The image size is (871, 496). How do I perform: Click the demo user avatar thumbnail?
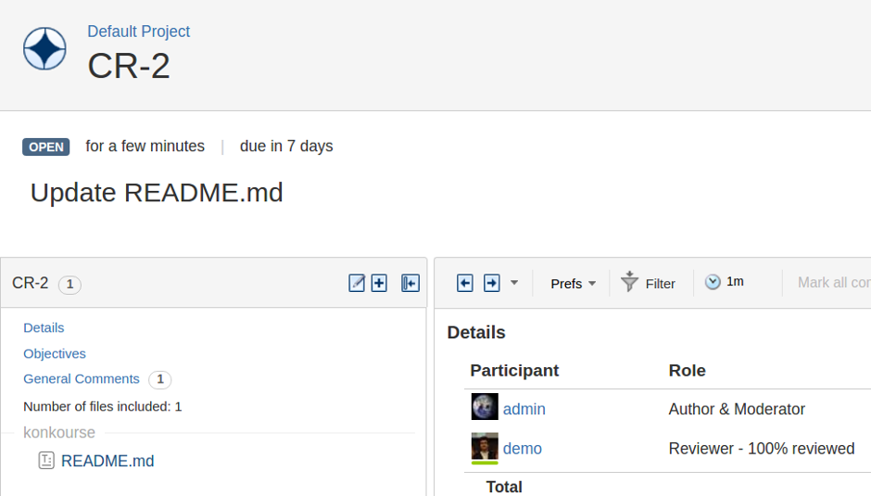[484, 447]
